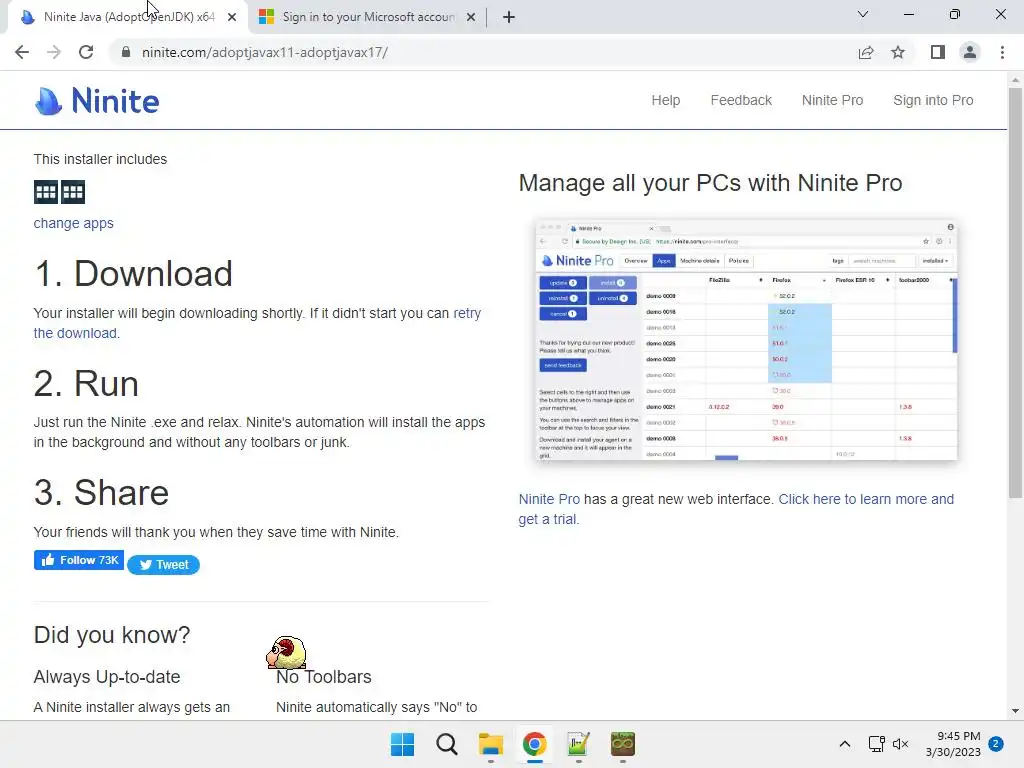
Task: Open the notification badge
Action: (996, 744)
